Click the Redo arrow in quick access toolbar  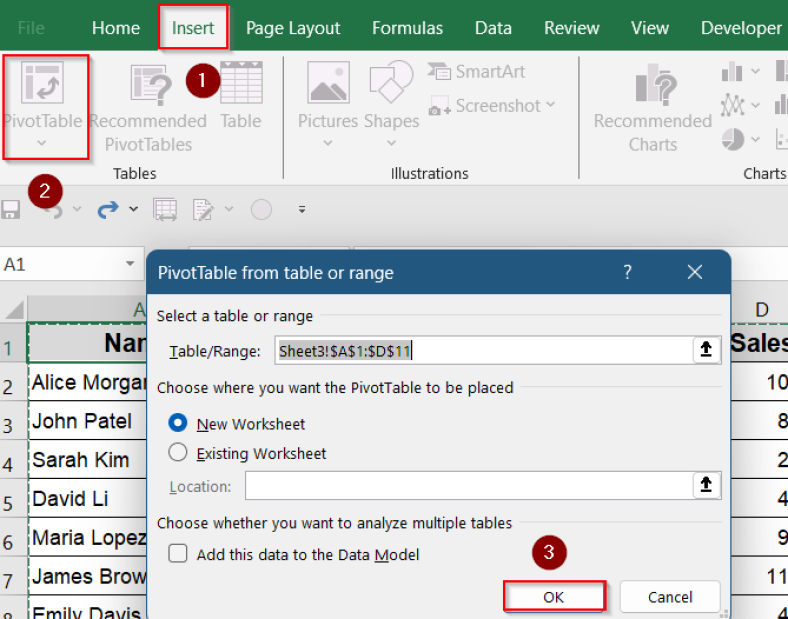tap(107, 210)
